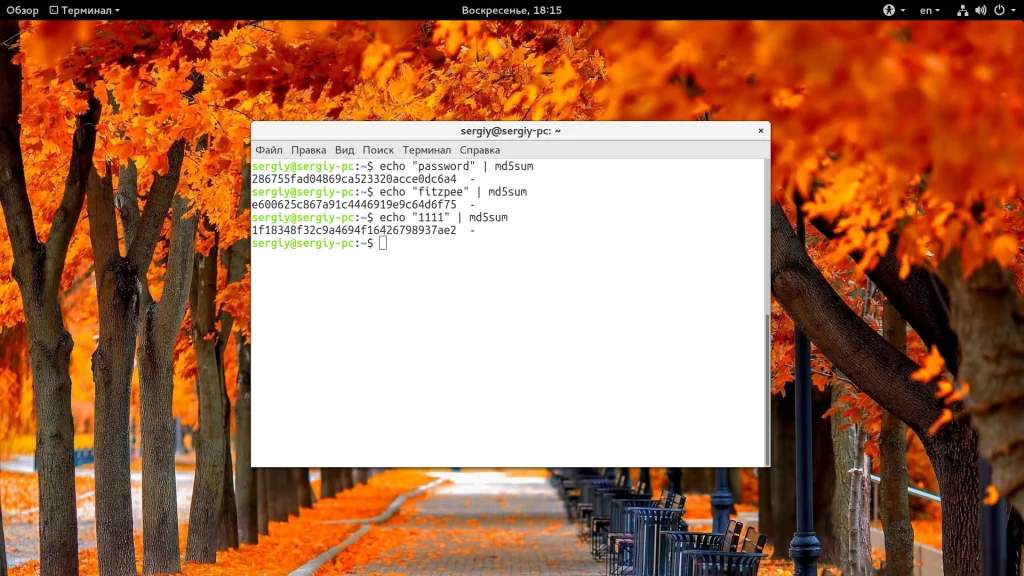Open the Поиск menu
This screenshot has height=576, width=1024.
pos(378,150)
